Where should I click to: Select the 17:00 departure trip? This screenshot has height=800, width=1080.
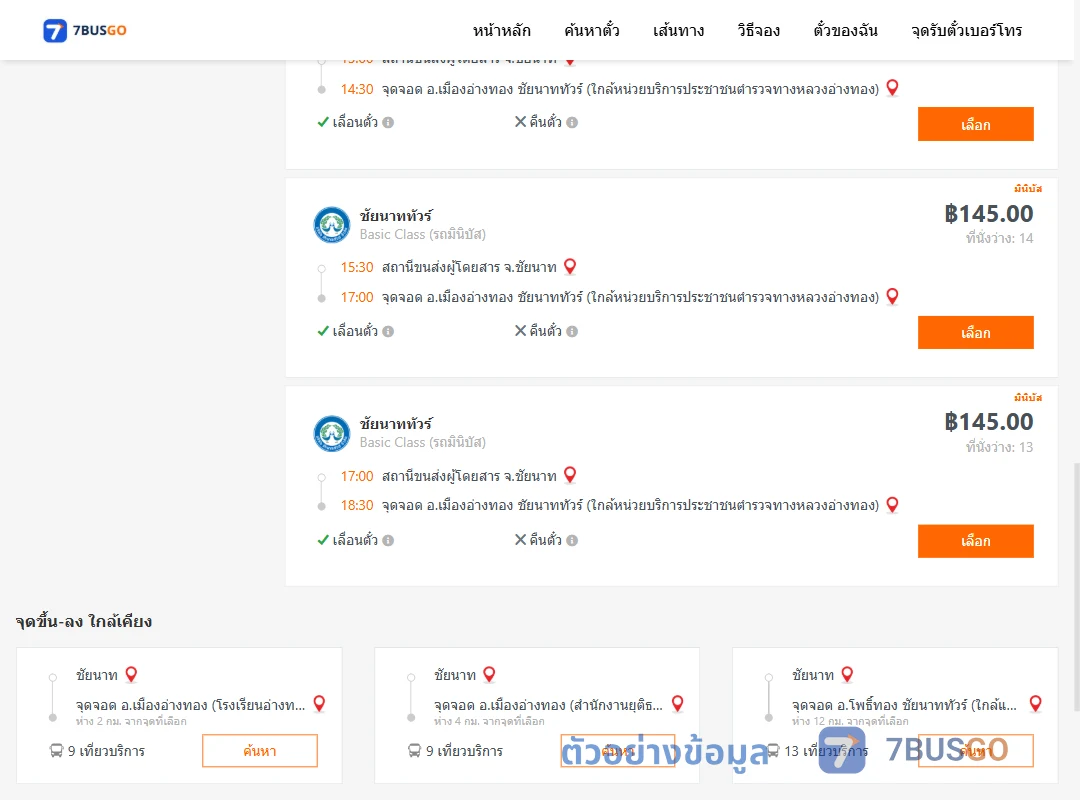tap(975, 541)
